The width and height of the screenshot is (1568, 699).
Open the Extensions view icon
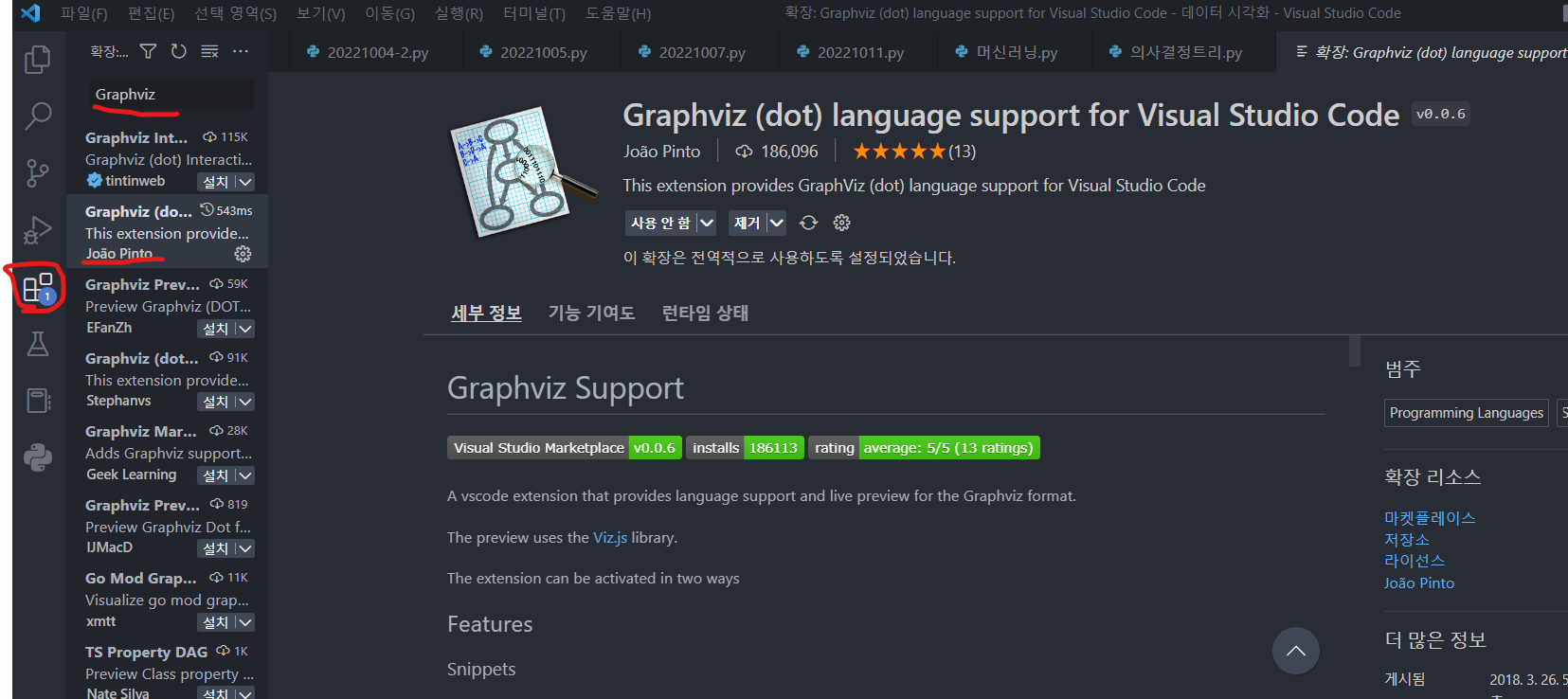(37, 287)
